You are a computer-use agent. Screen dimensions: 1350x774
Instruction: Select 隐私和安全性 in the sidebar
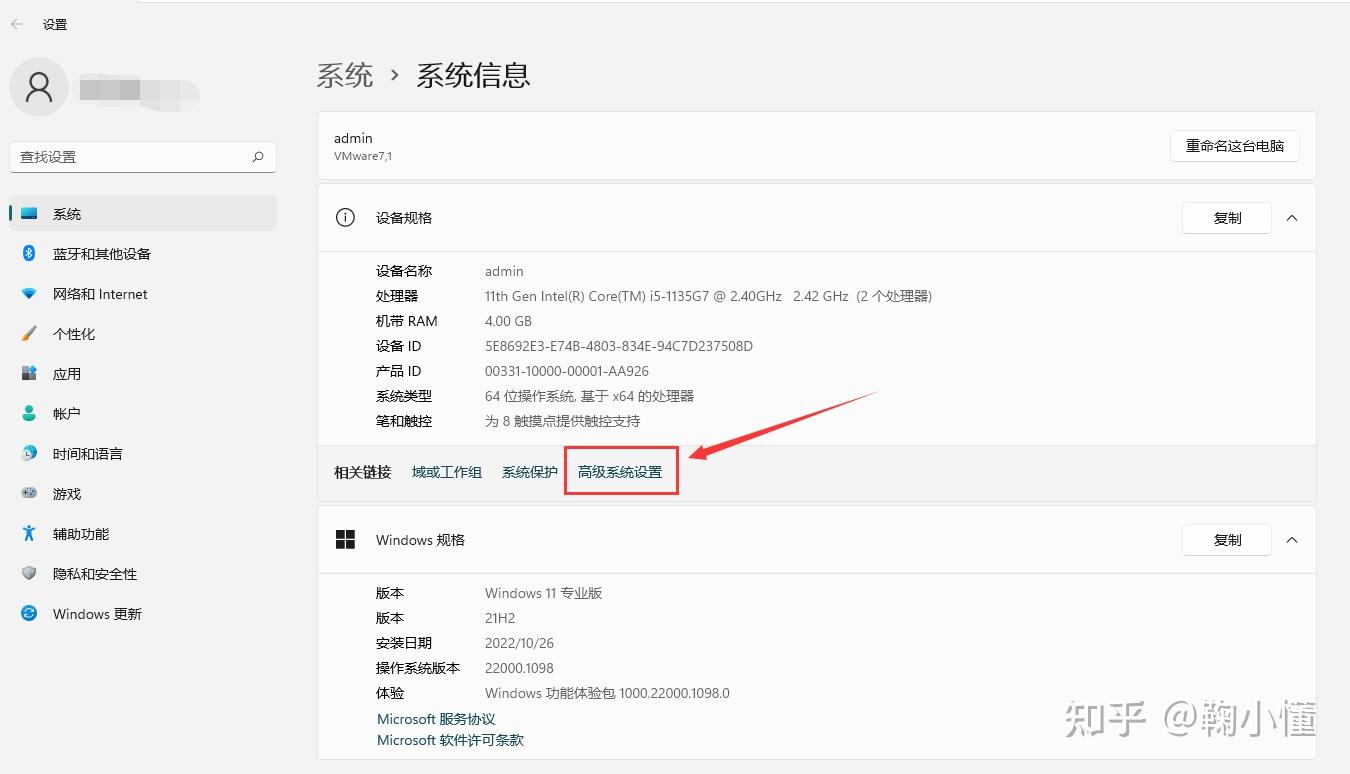tap(143, 574)
